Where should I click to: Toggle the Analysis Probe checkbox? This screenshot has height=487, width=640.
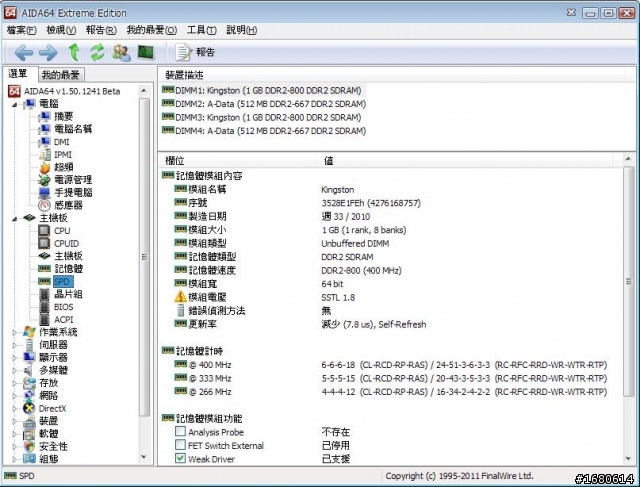180,431
